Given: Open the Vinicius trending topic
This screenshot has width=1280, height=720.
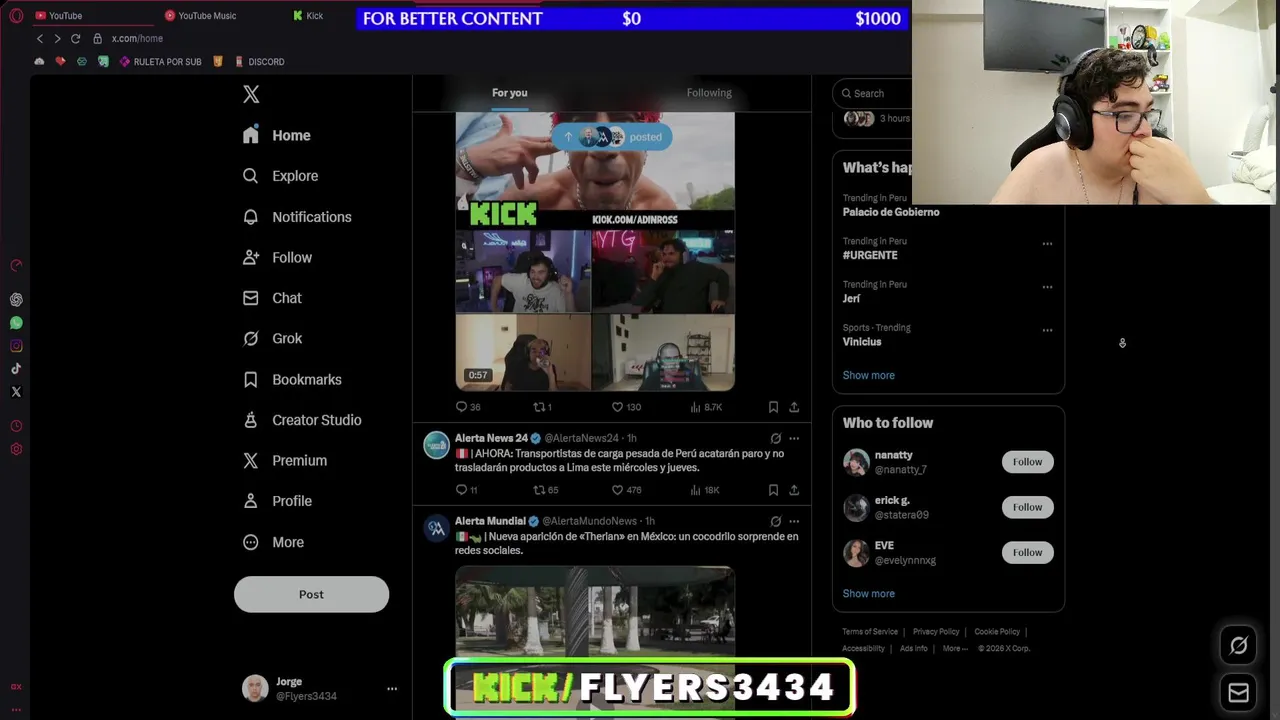Looking at the screenshot, I should tap(862, 342).
